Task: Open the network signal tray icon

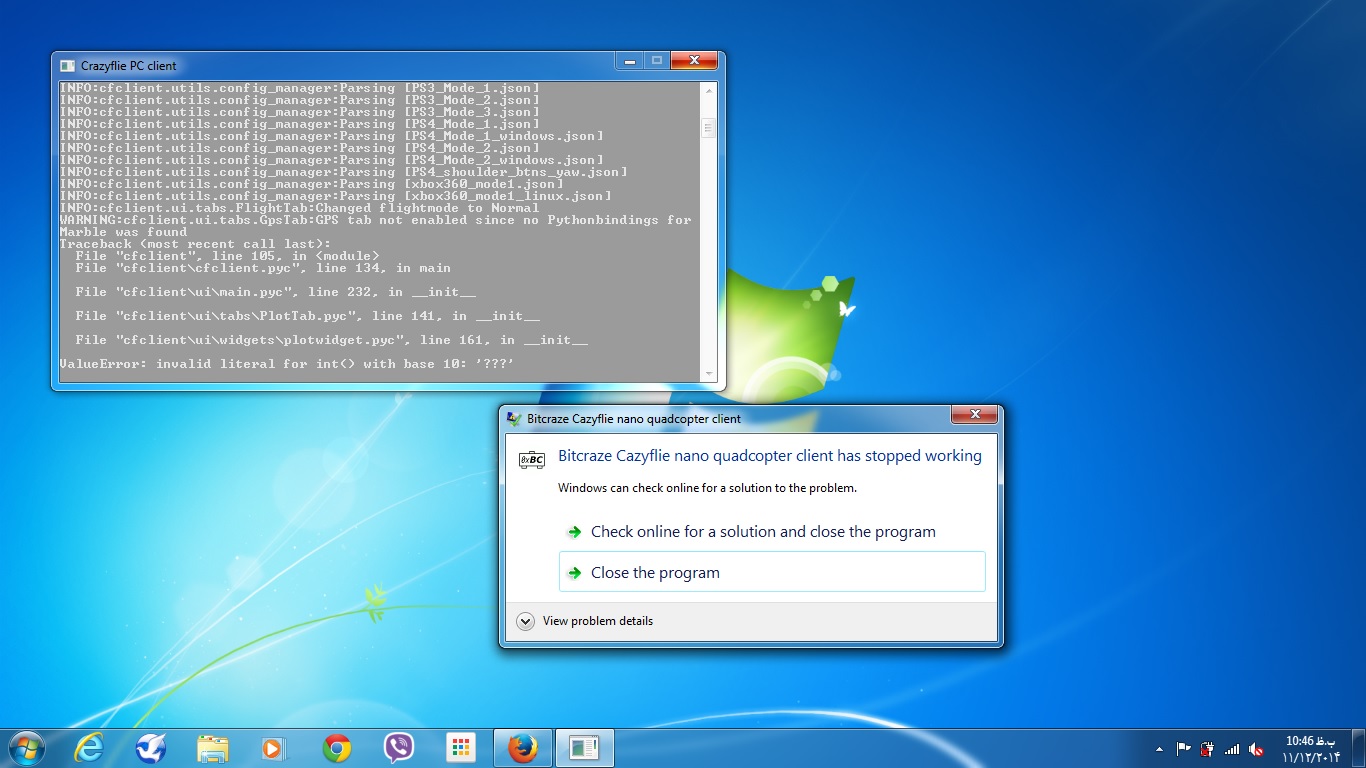Action: click(1232, 749)
